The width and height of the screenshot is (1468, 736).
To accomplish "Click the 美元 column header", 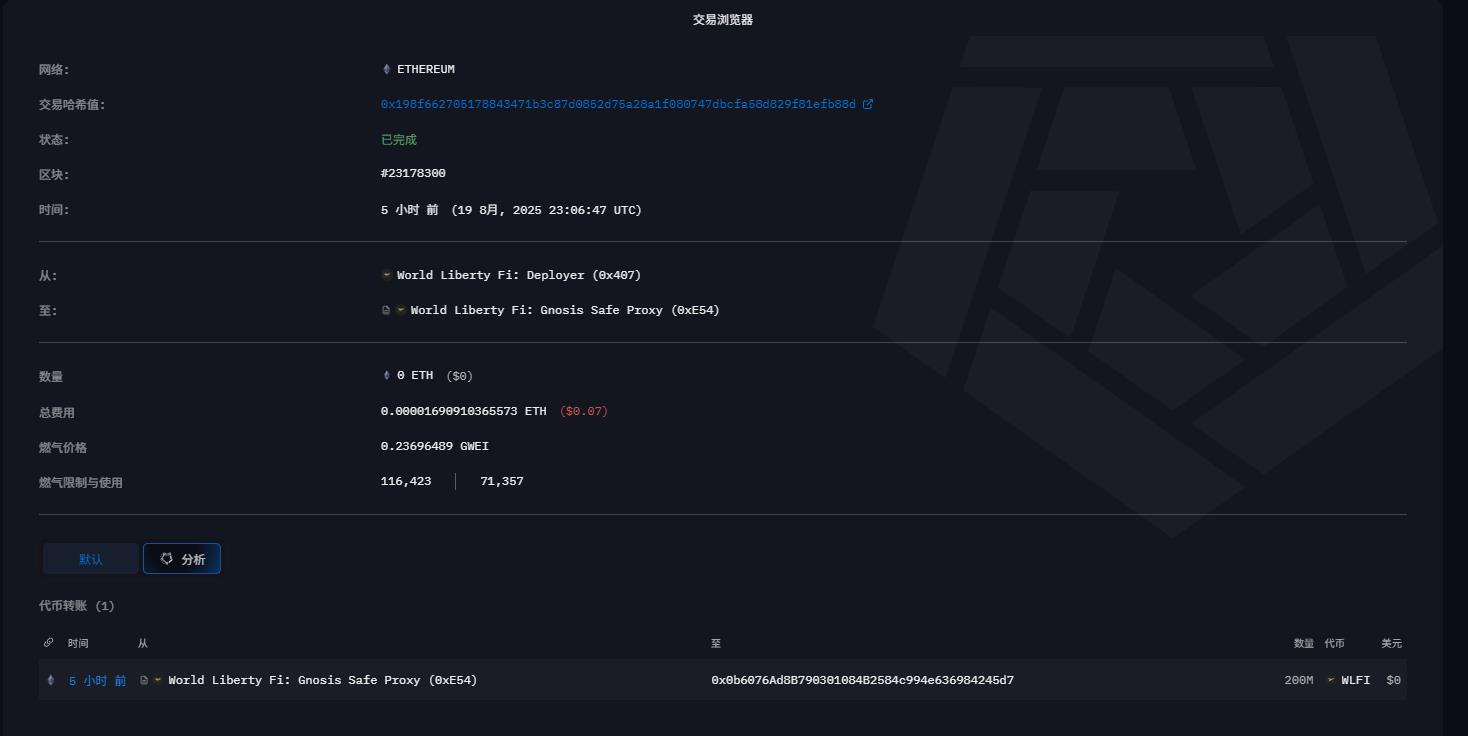I will pos(1392,643).
